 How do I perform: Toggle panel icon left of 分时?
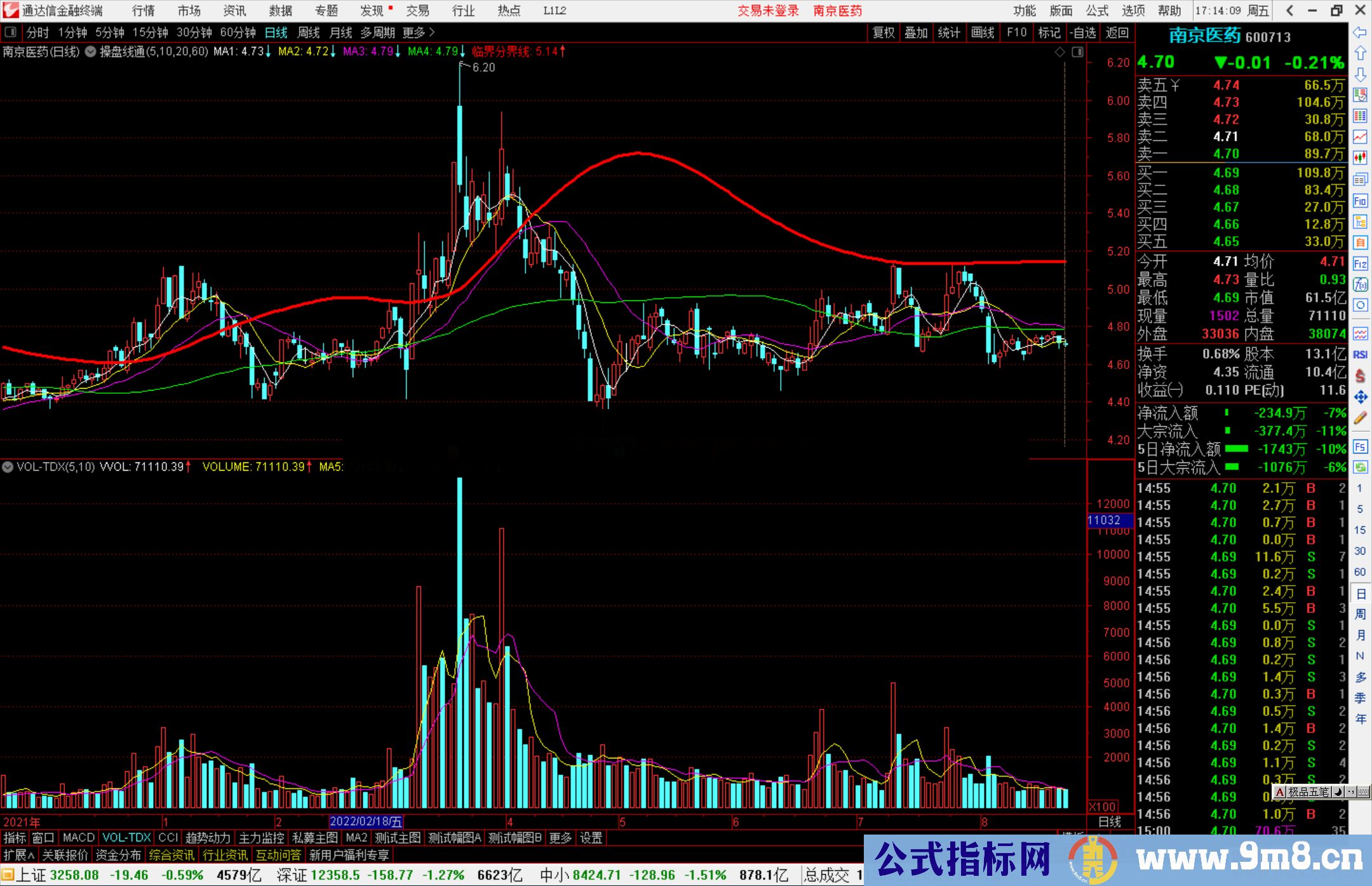pyautogui.click(x=11, y=32)
